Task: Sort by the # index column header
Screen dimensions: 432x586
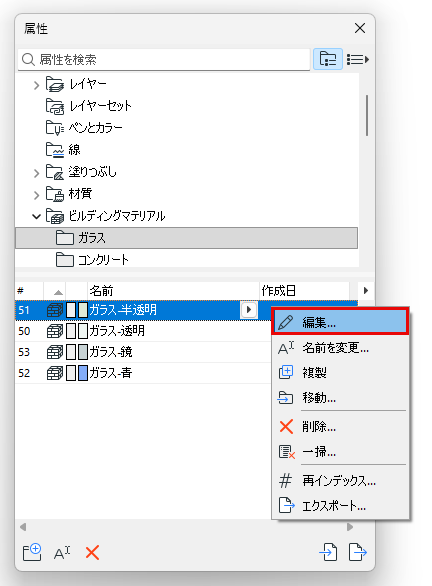Action: tap(29, 291)
